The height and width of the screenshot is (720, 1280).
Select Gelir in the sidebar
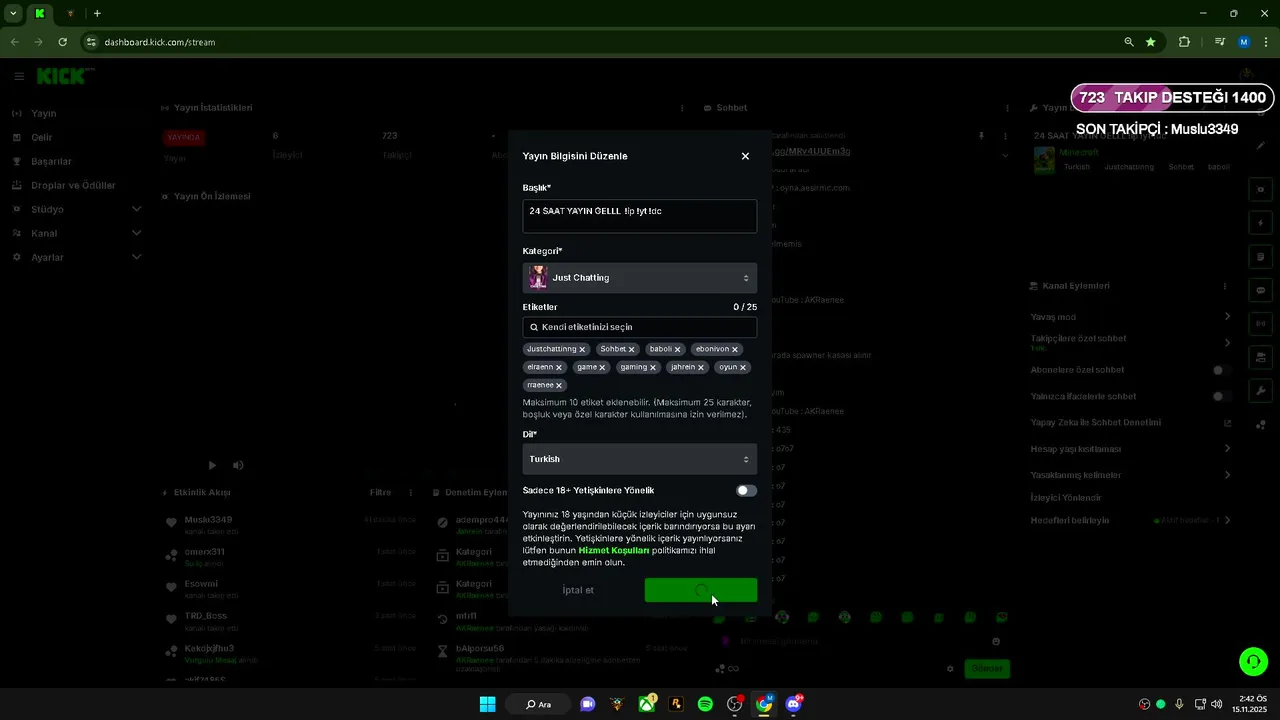coord(41,138)
